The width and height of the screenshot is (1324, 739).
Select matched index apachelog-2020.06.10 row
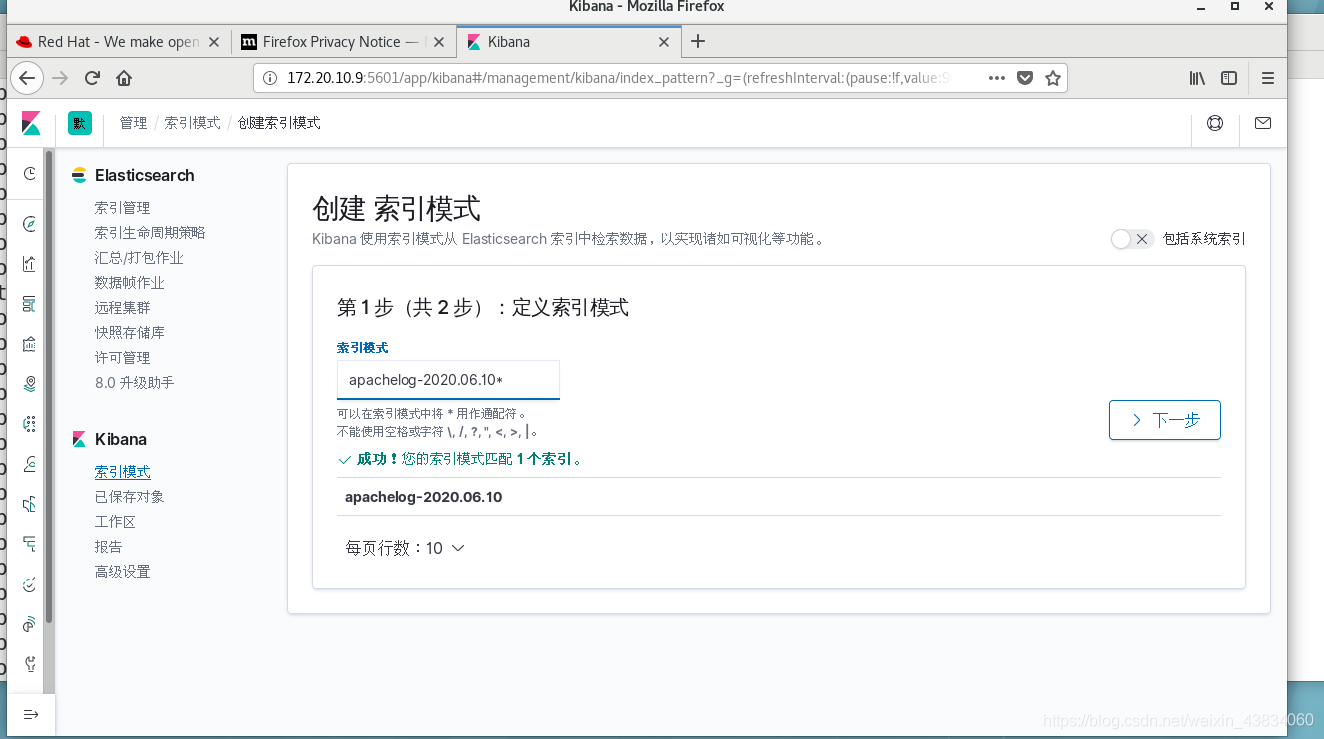pyautogui.click(x=779, y=497)
